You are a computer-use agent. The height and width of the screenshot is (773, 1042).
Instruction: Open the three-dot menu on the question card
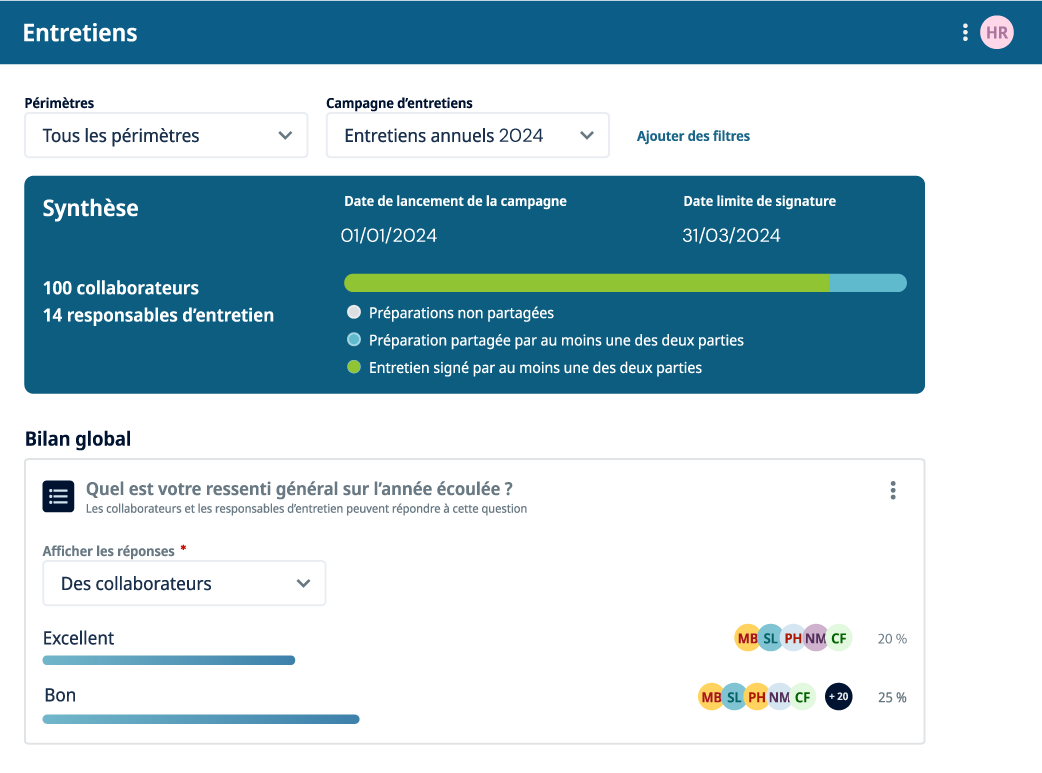click(x=893, y=490)
